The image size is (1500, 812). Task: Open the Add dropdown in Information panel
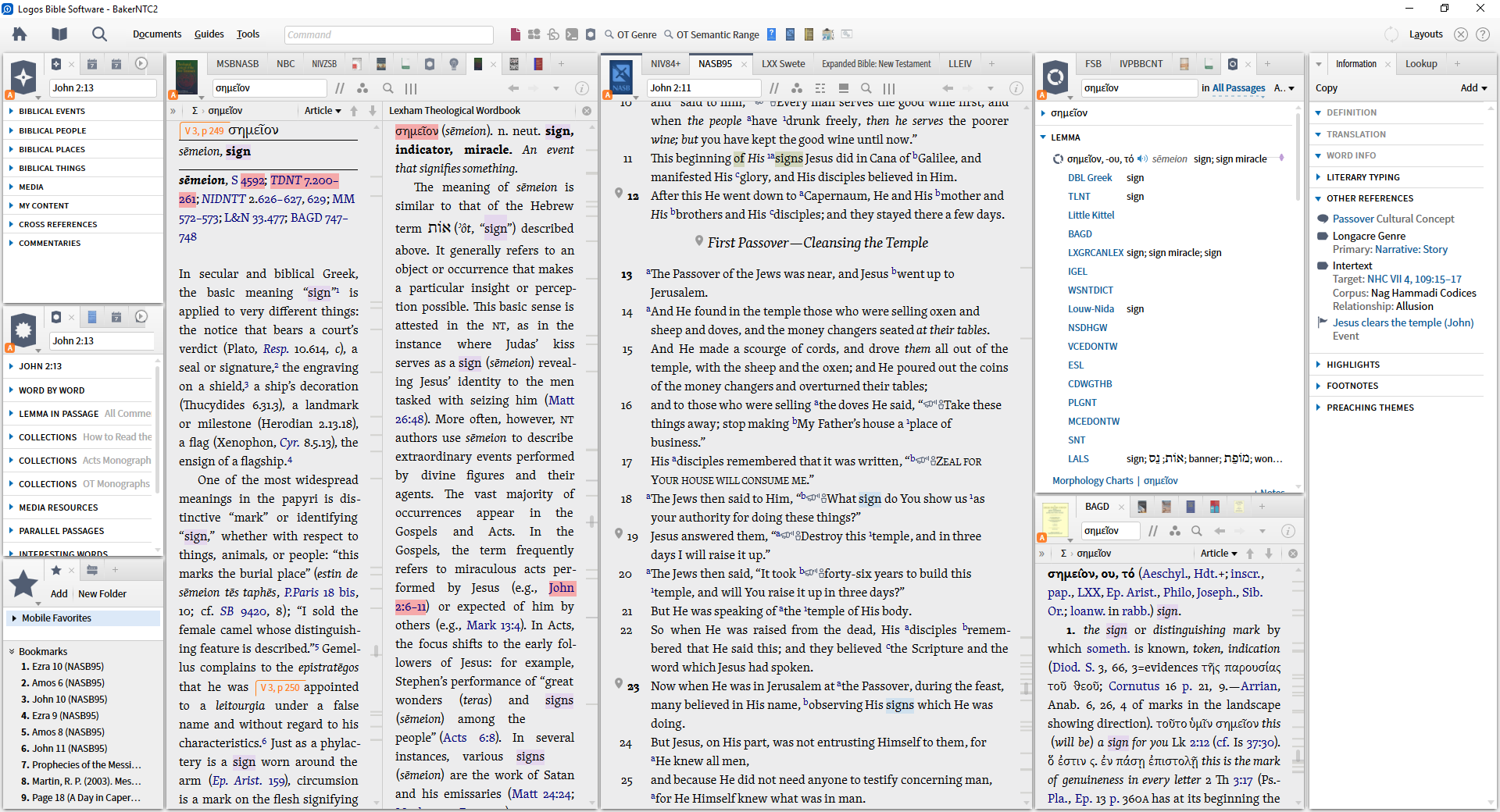click(1473, 88)
